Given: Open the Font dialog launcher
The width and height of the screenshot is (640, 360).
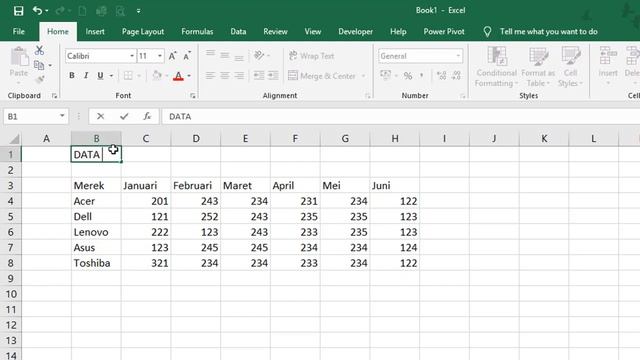Looking at the screenshot, I should [x=193, y=96].
